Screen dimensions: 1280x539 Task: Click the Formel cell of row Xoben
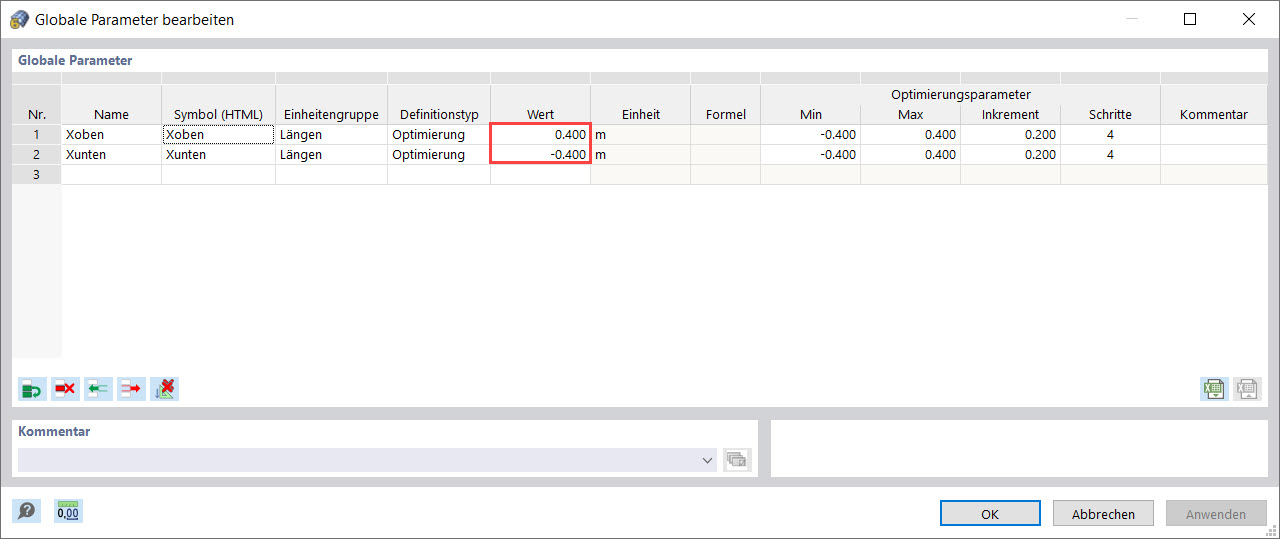(x=725, y=134)
